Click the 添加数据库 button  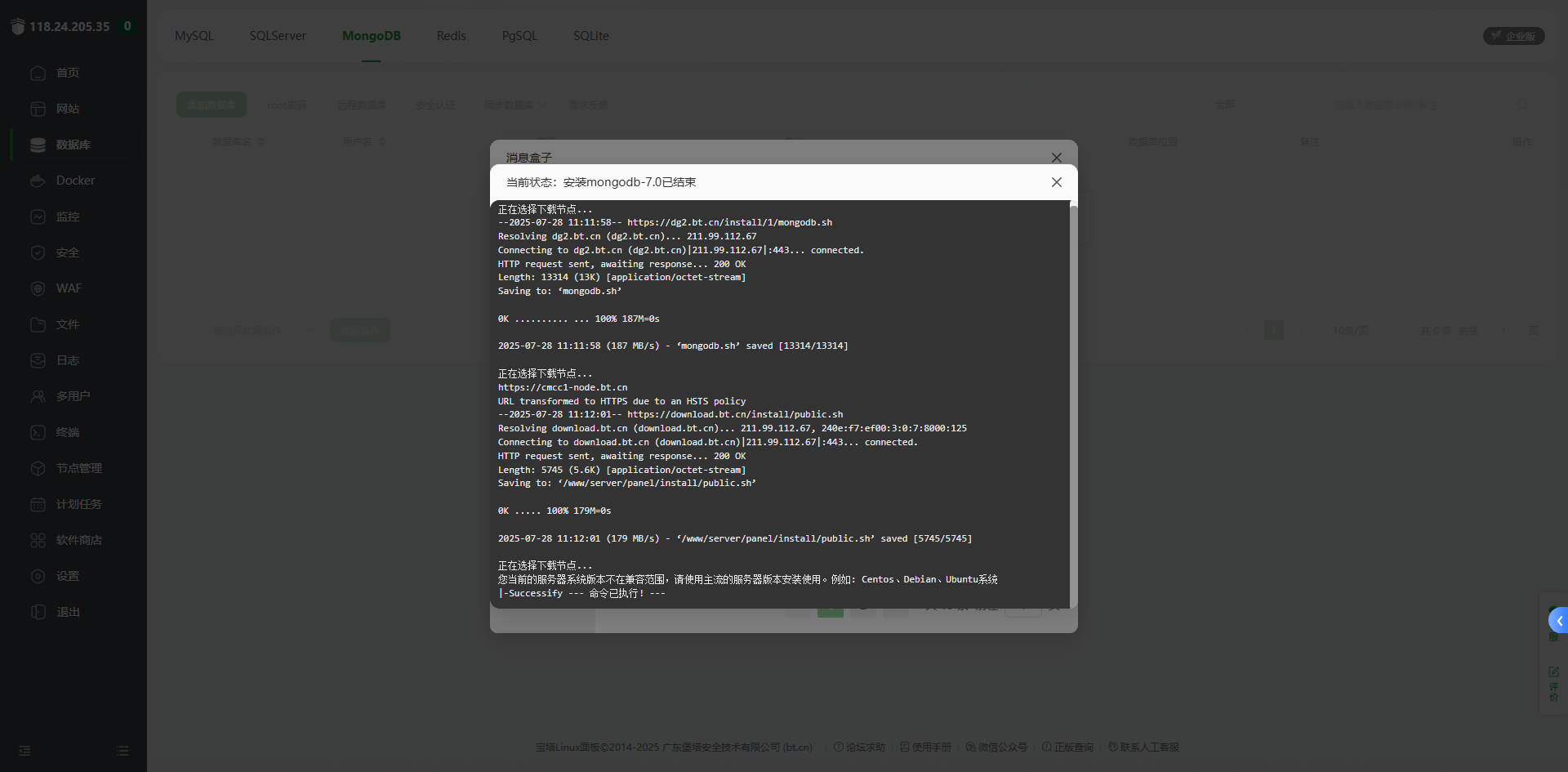[211, 105]
